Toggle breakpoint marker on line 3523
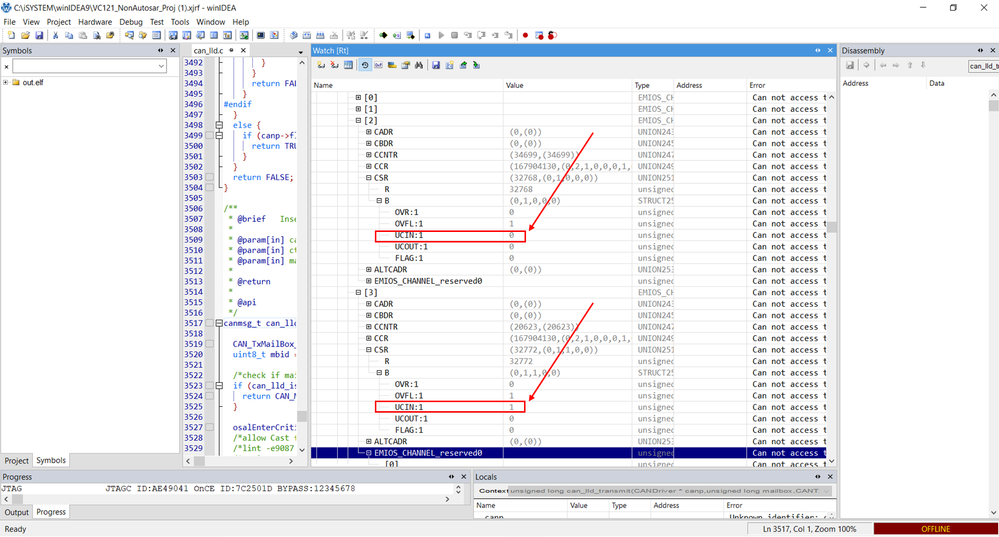 pos(208,385)
